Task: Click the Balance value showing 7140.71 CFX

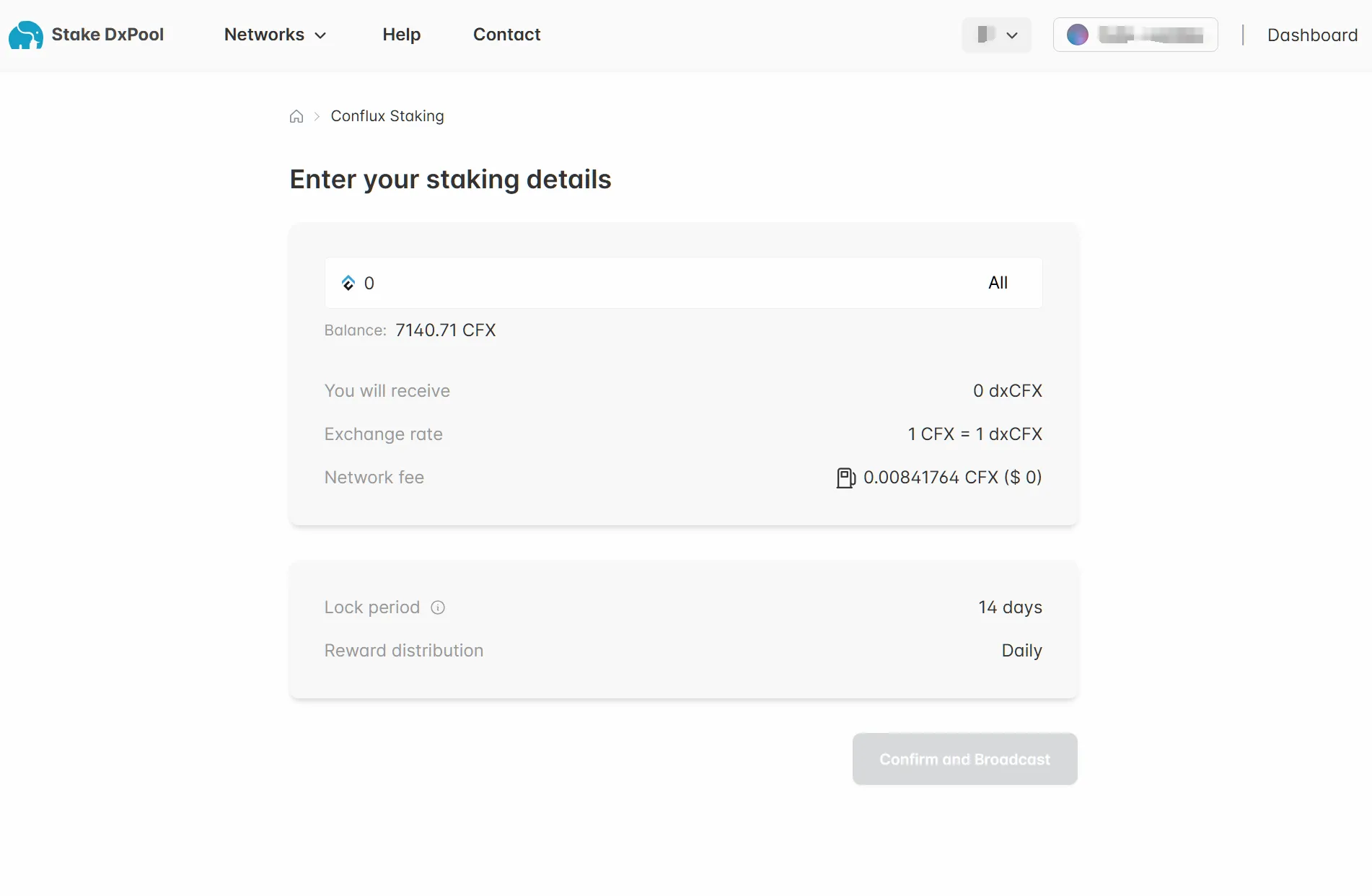Action: [445, 330]
